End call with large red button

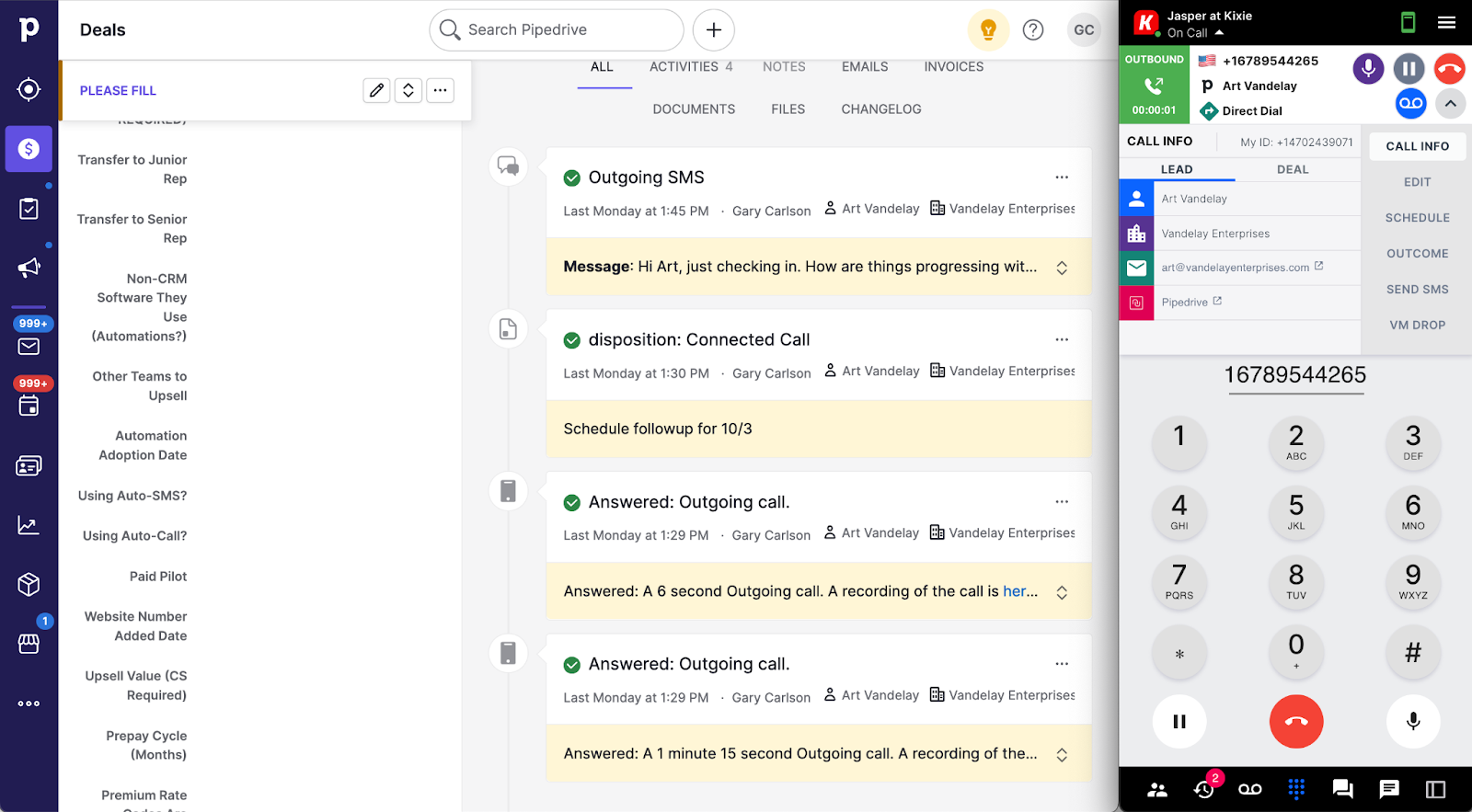click(1296, 722)
